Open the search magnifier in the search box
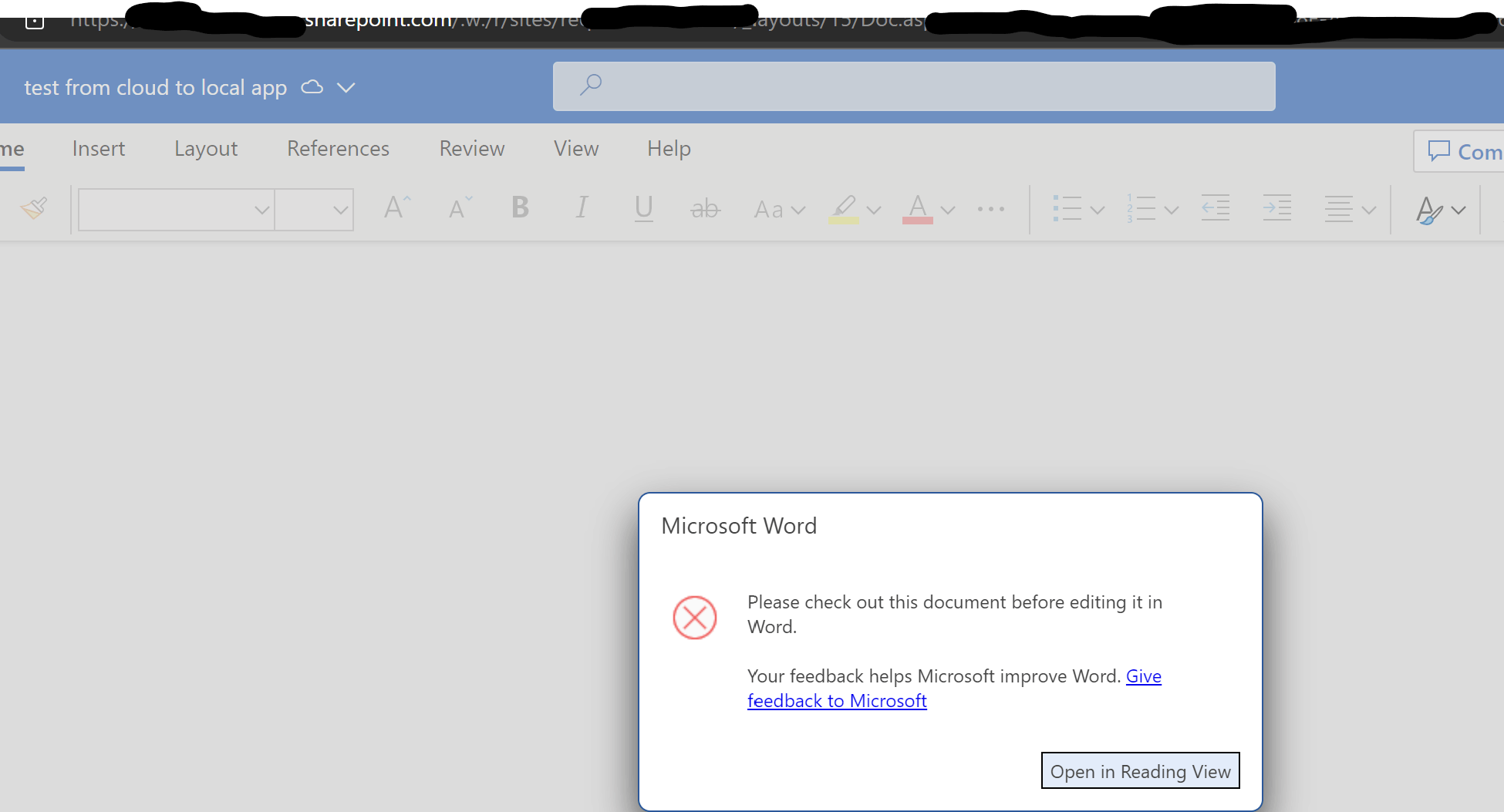The height and width of the screenshot is (812, 1504). pos(591,85)
